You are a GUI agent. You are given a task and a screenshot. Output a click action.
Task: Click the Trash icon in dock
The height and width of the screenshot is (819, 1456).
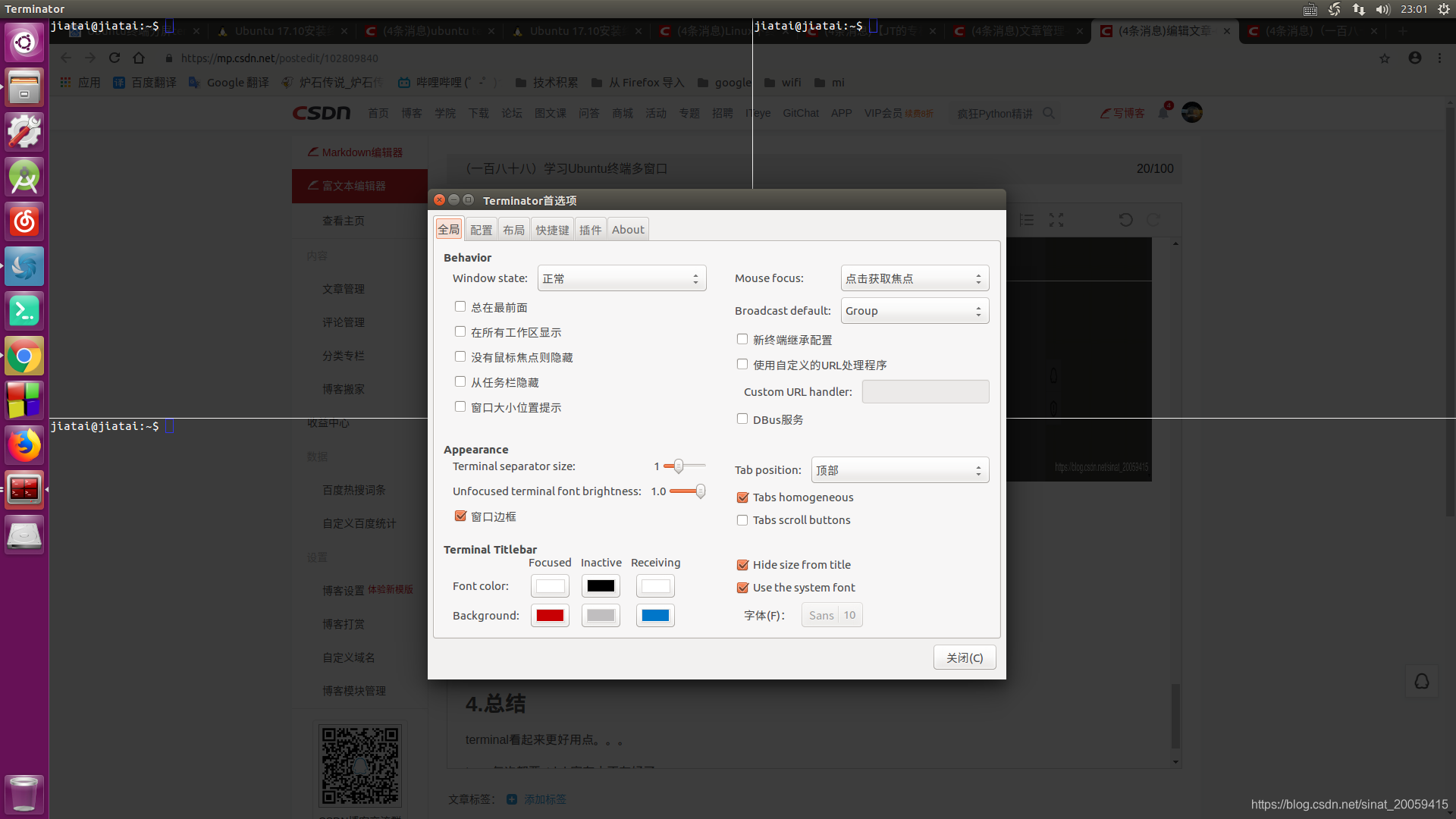24,795
